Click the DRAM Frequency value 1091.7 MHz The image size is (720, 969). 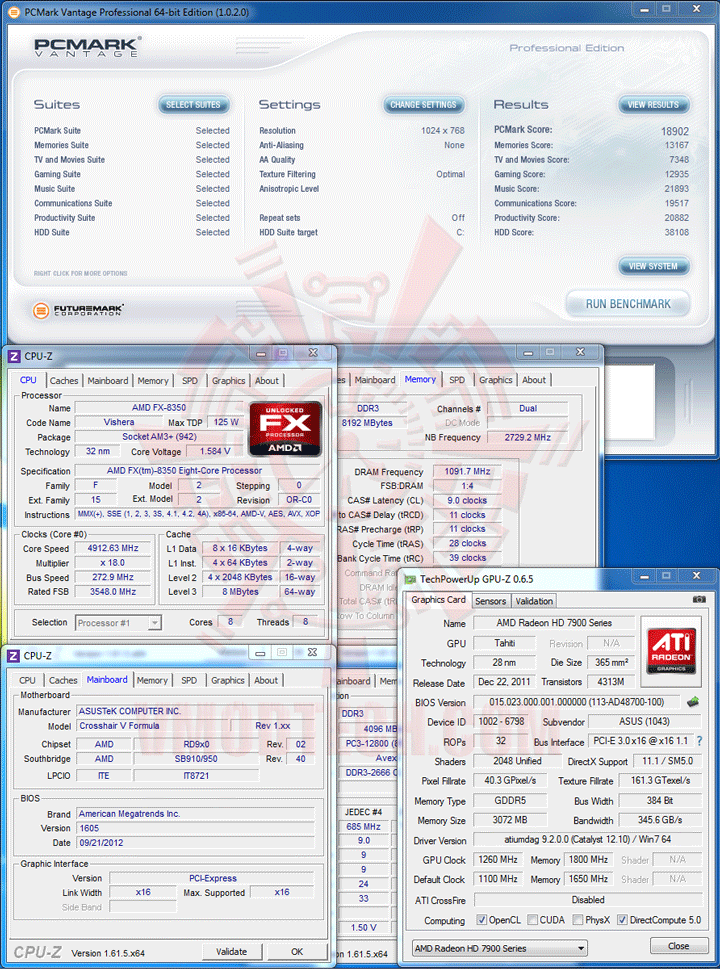[x=467, y=472]
